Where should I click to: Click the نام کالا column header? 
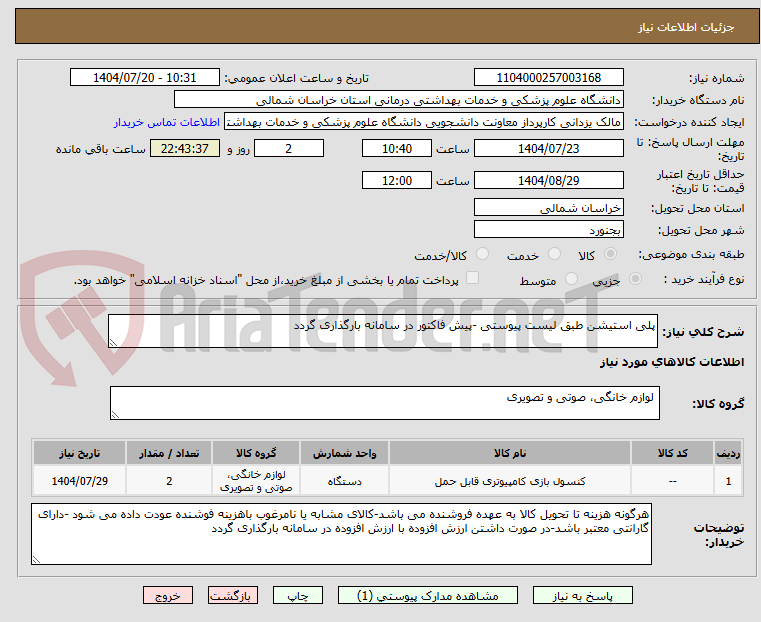point(510,453)
